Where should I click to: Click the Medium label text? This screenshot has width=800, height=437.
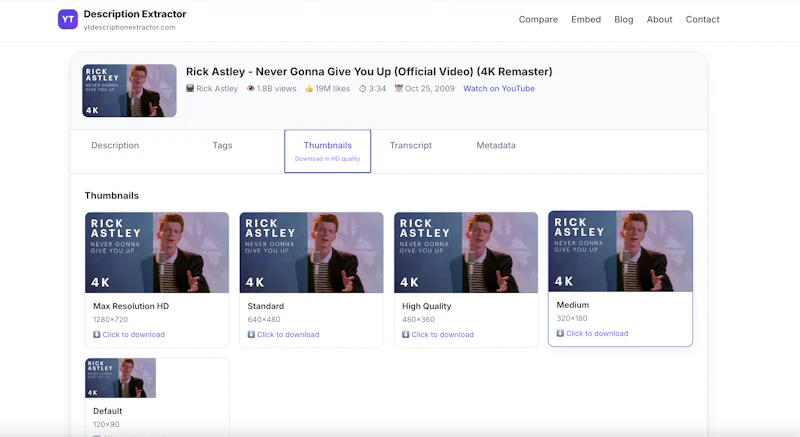(x=572, y=305)
